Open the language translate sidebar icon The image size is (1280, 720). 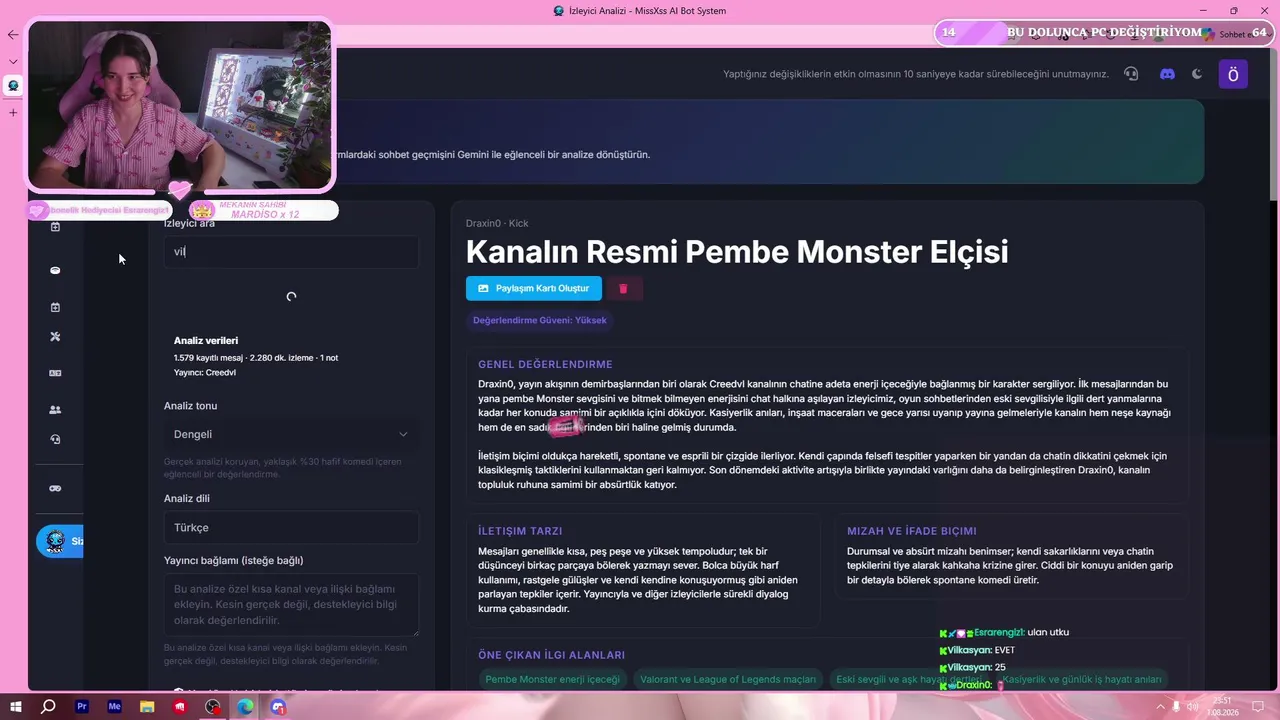click(55, 373)
